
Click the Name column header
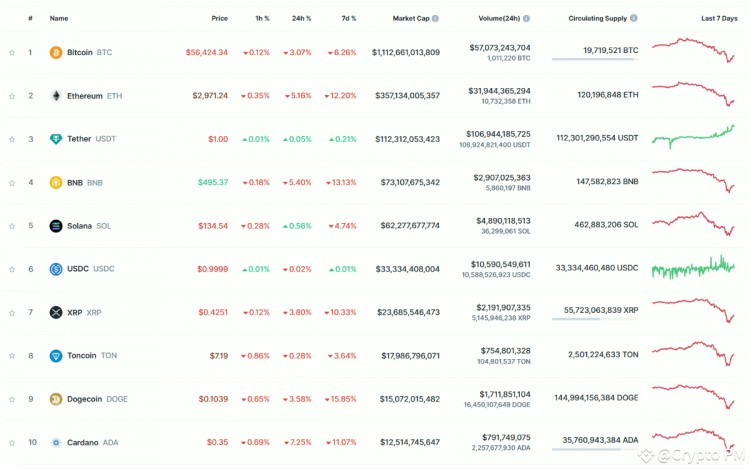(59, 18)
